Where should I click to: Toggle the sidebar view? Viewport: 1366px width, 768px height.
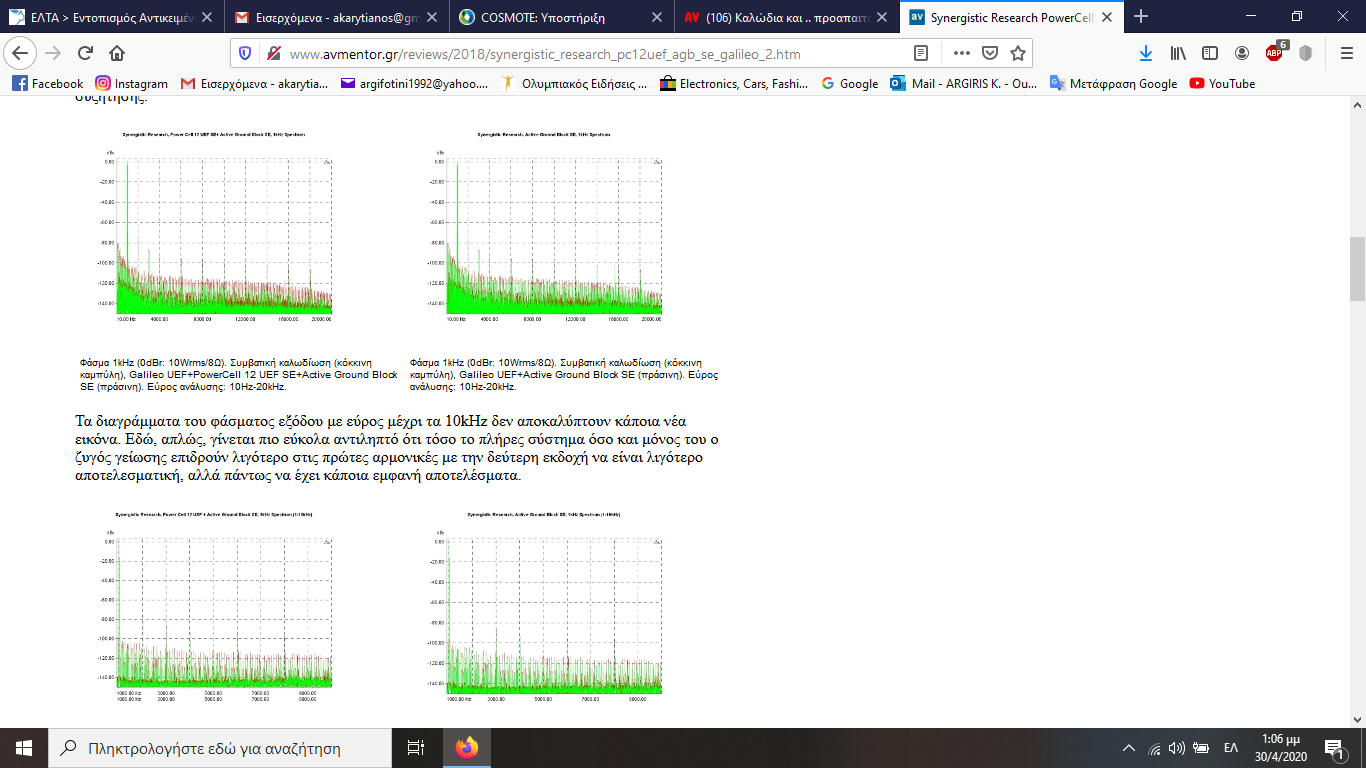(x=1210, y=54)
